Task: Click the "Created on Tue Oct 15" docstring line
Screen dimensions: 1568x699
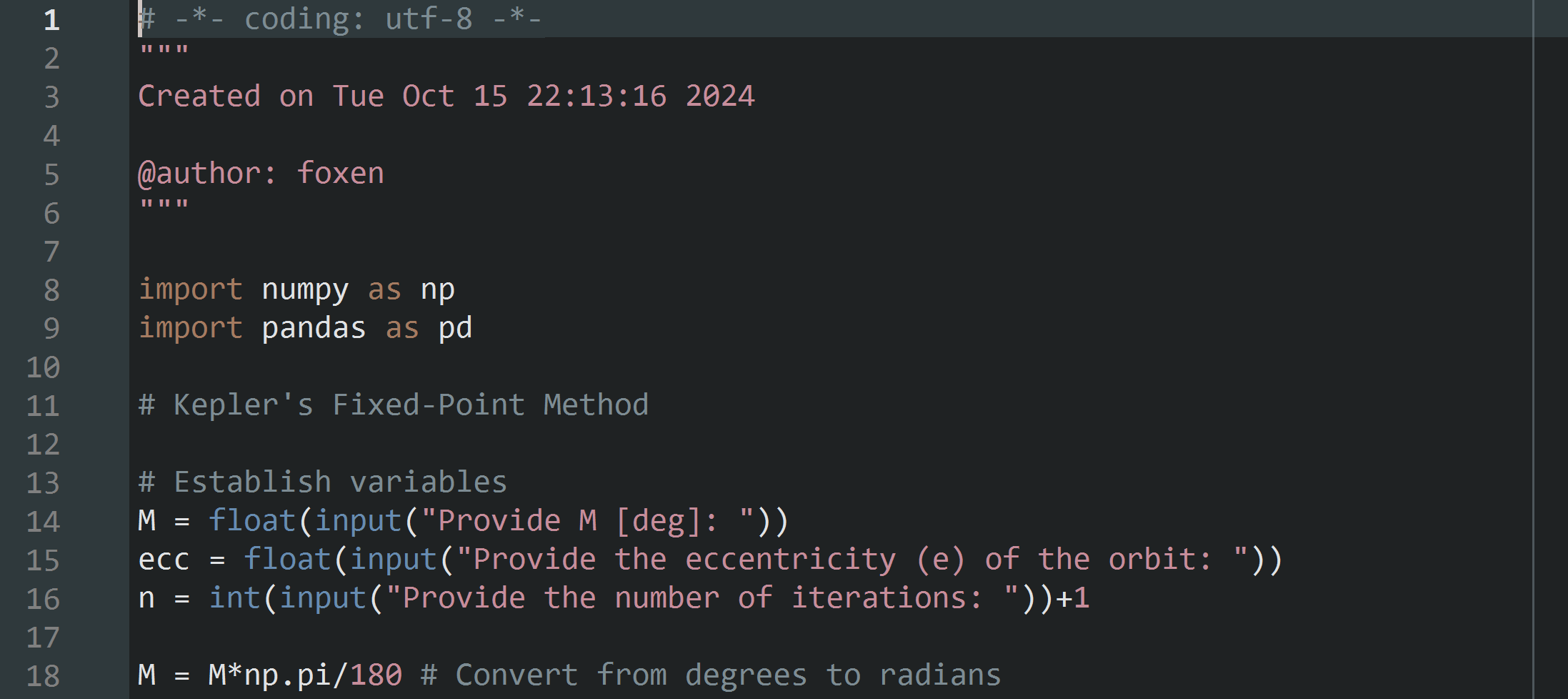Action: (446, 96)
